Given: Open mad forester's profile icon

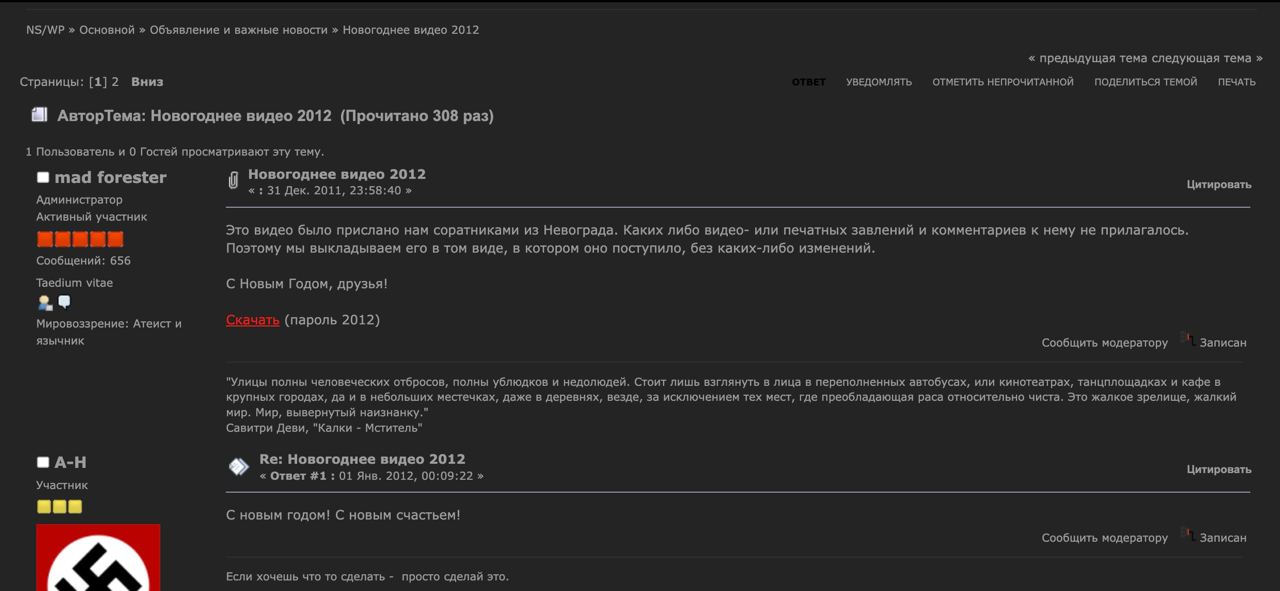Looking at the screenshot, I should 44,303.
